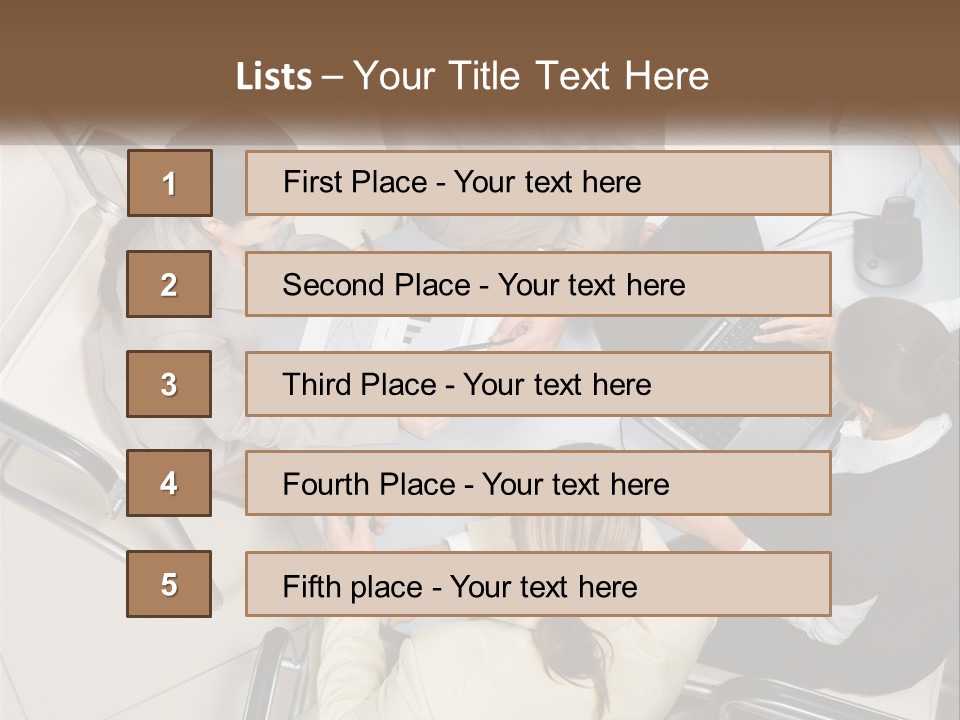Click the 'Third Place' words
The image size is (960, 720).
point(359,384)
